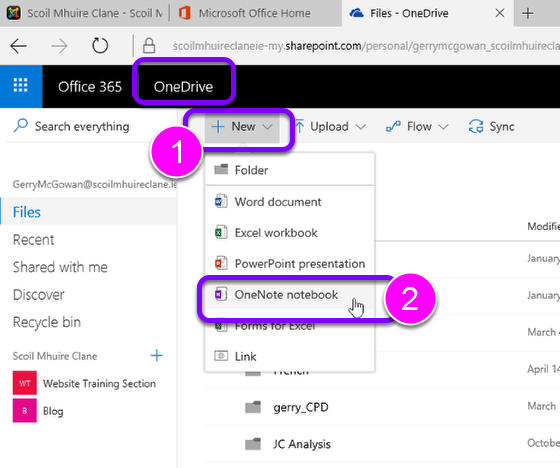This screenshot has width=560, height=468.
Task: Click the Sync arrows icon
Action: pos(476,126)
